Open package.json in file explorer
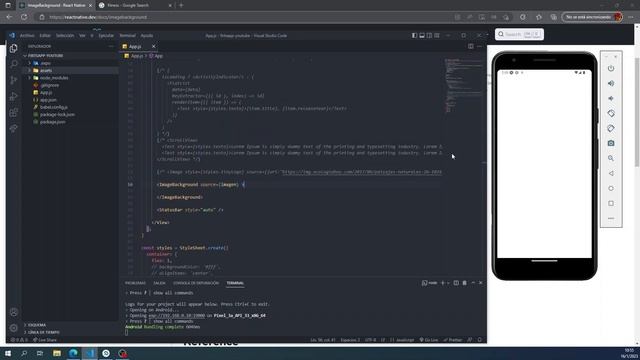The height and width of the screenshot is (360, 640). (x=52, y=122)
